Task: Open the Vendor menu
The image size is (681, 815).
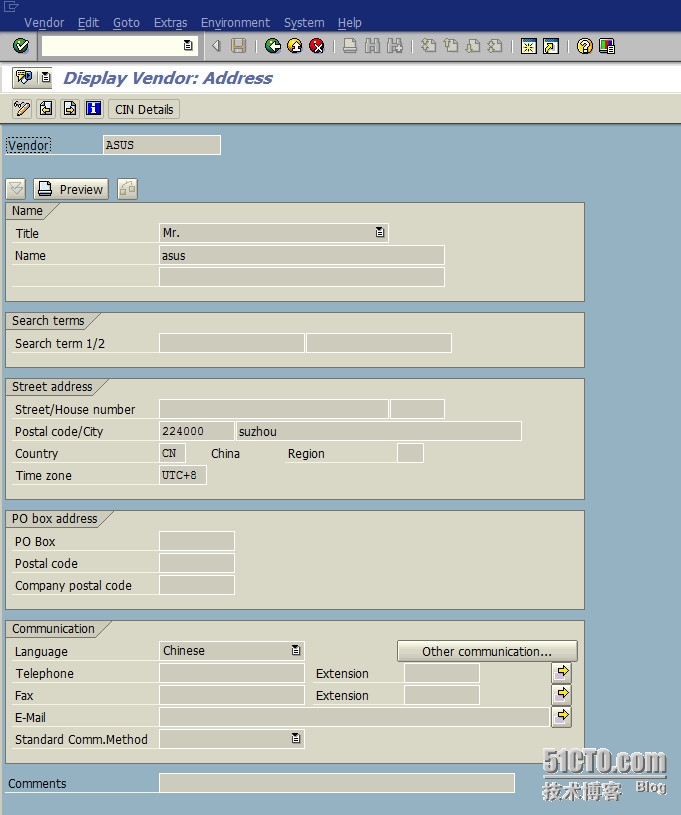Action: pos(44,23)
